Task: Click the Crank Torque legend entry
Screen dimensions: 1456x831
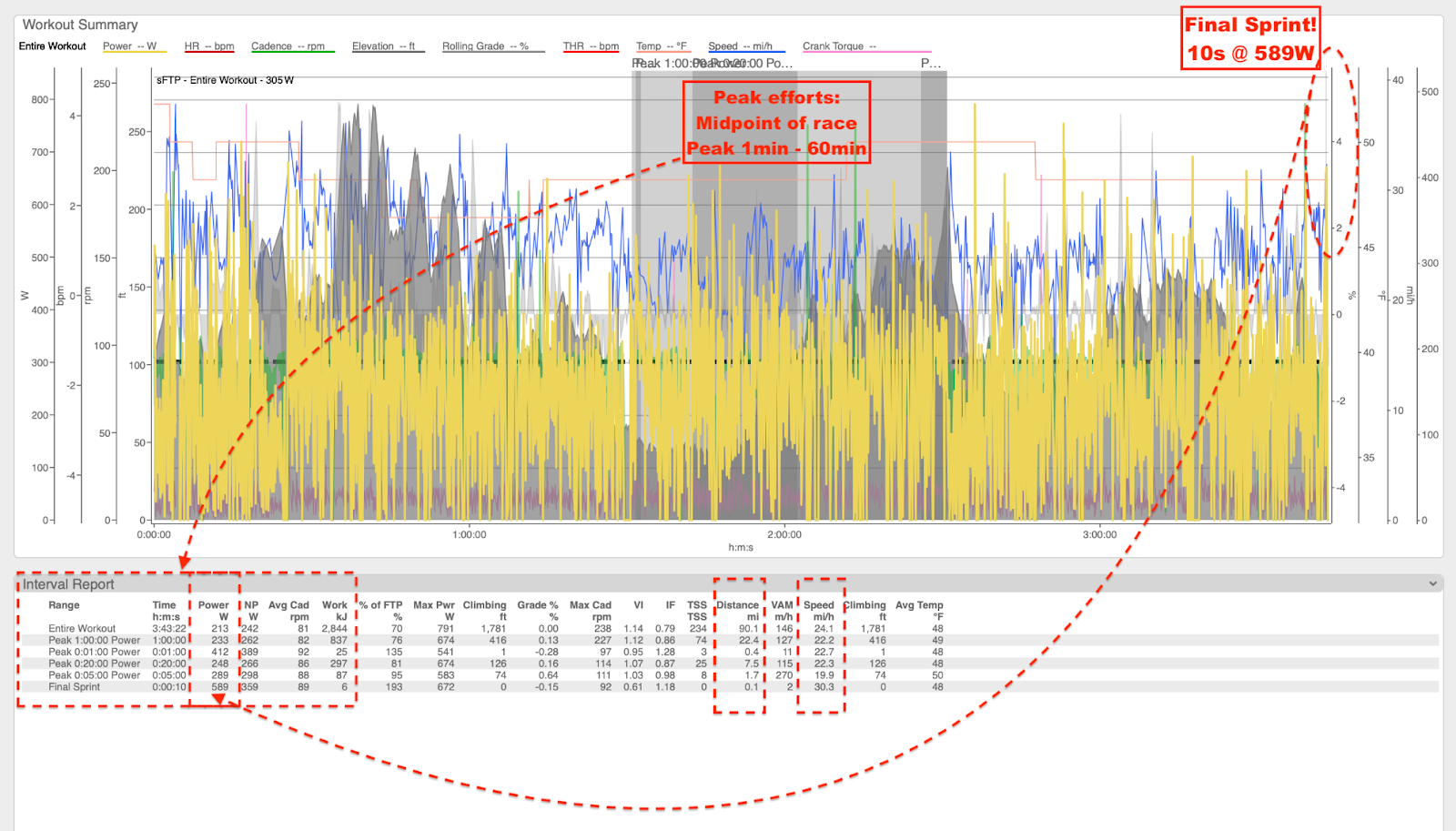Action: point(839,46)
